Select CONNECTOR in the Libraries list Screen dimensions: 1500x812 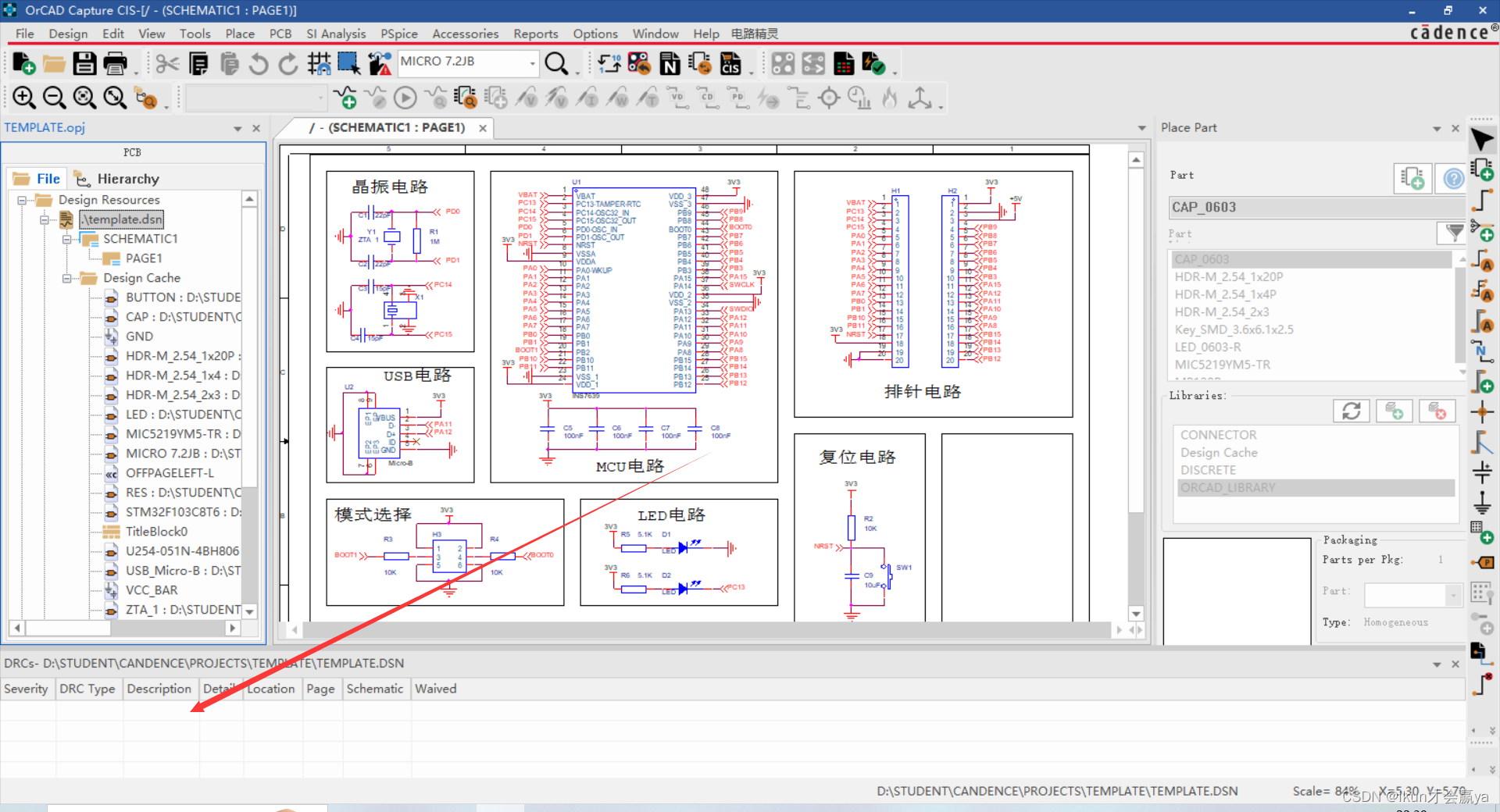pyautogui.click(x=1219, y=435)
